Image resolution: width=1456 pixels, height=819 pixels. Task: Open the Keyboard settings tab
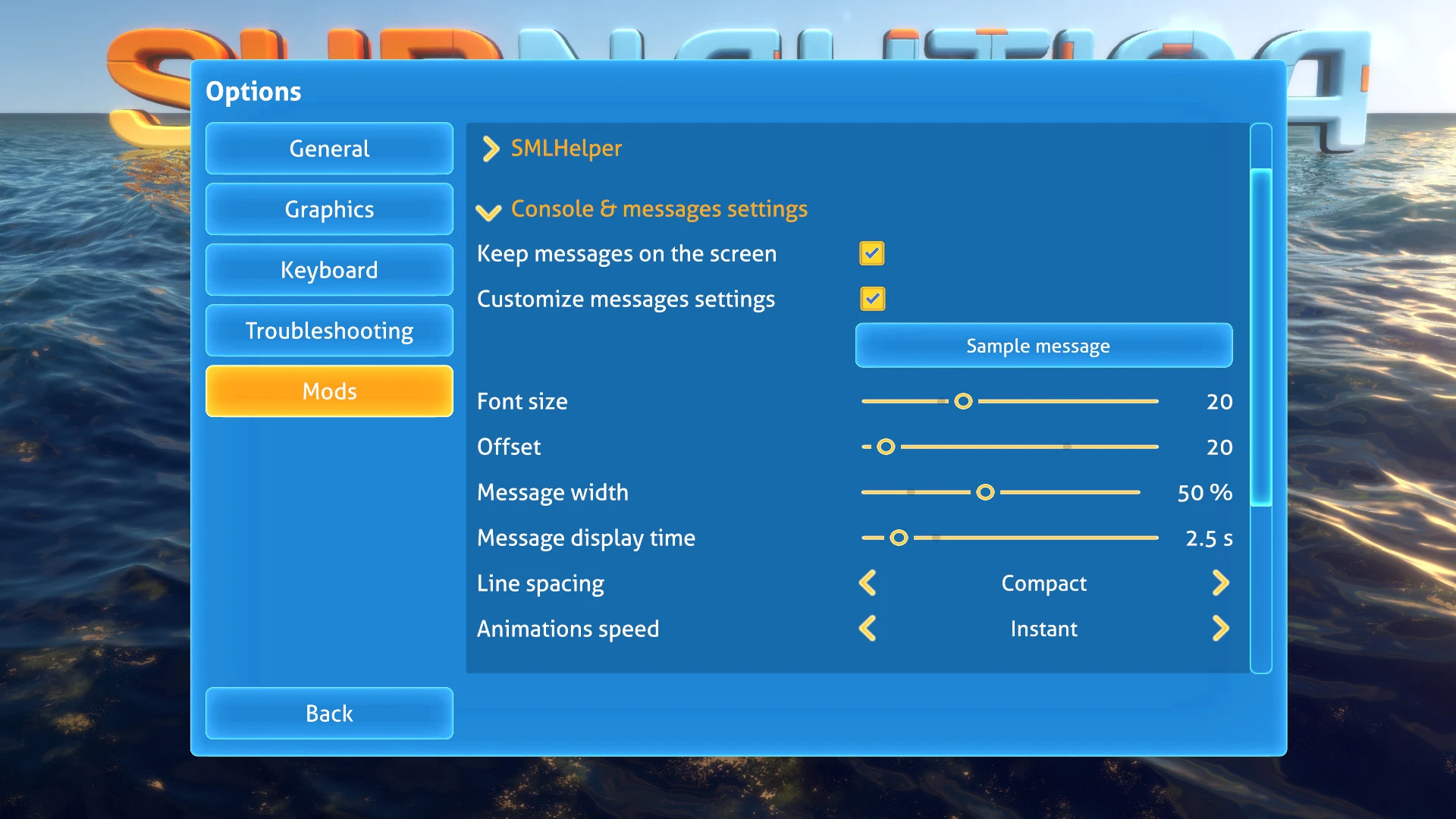pos(329,270)
